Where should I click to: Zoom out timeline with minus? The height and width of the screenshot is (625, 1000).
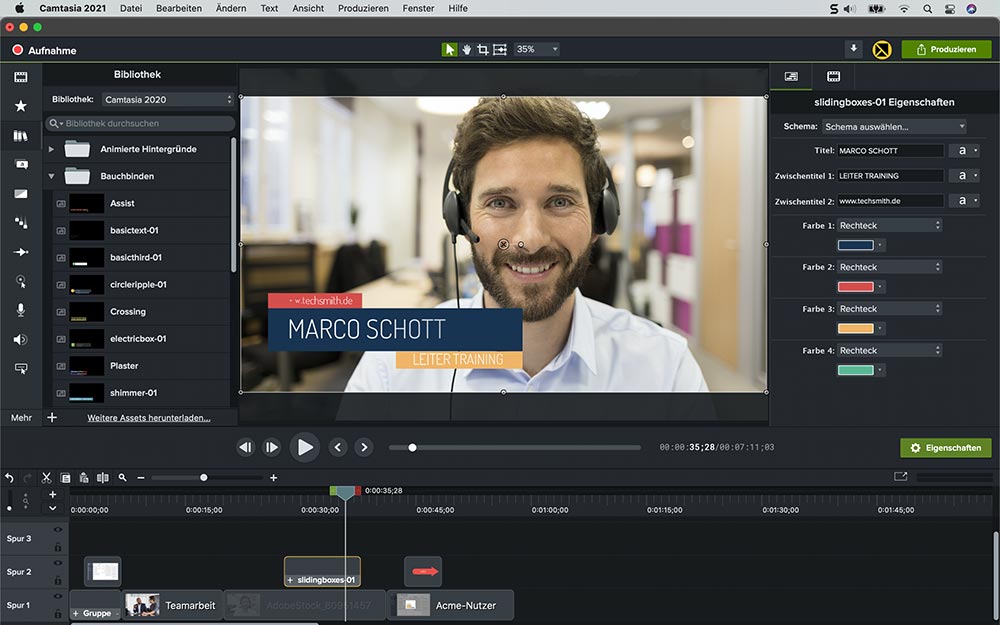(141, 478)
